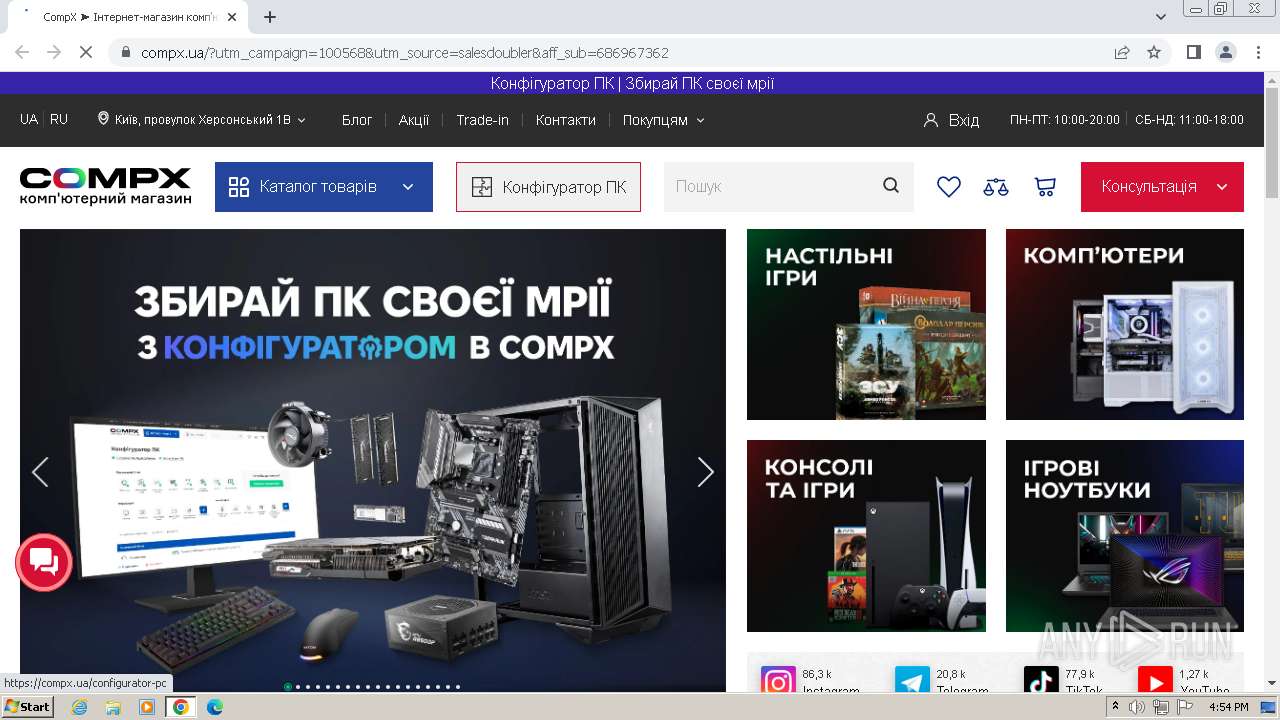1280x720 pixels.
Task: Open Microsoft Edge from taskbar
Action: point(214,707)
